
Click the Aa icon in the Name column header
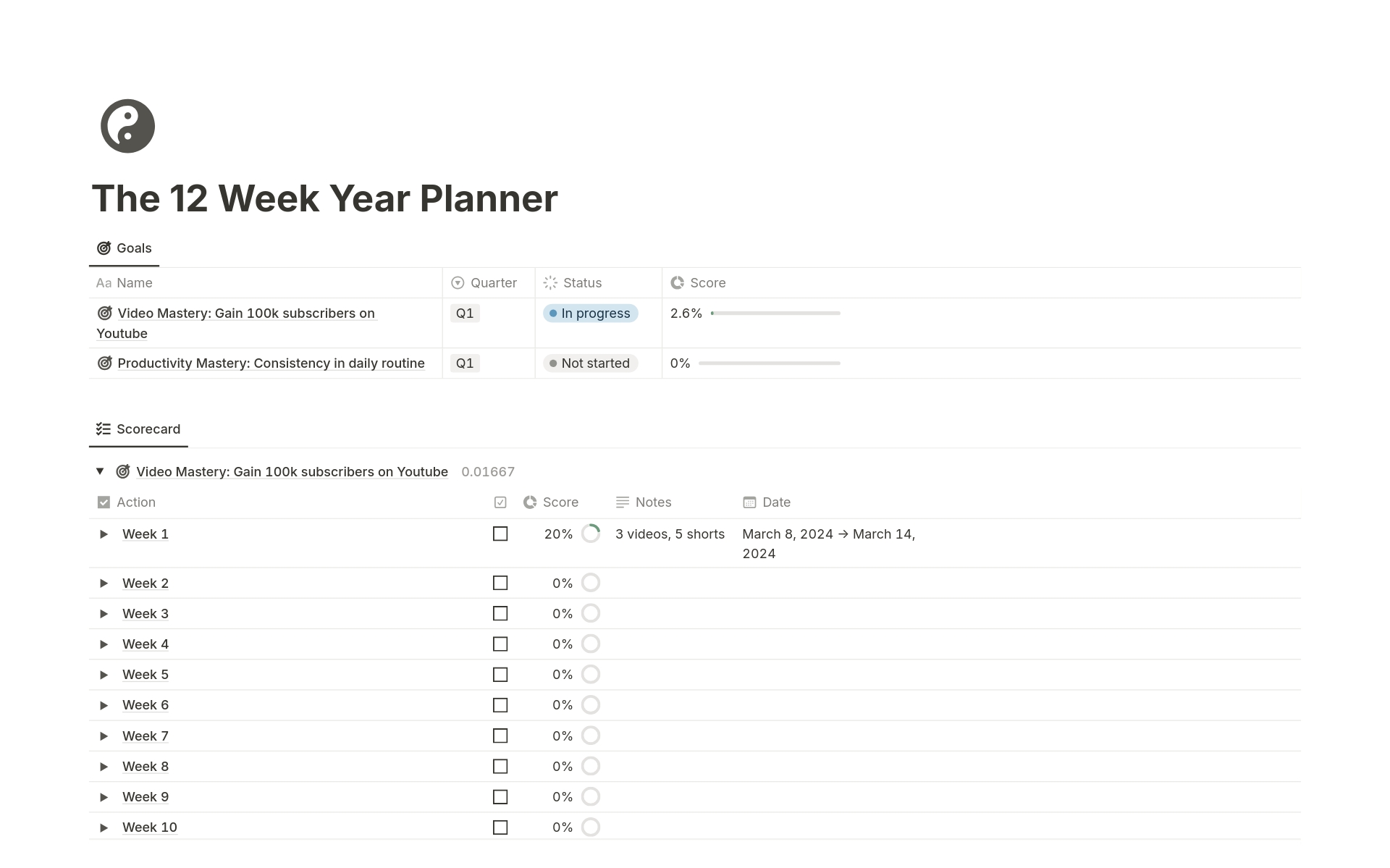pos(102,282)
